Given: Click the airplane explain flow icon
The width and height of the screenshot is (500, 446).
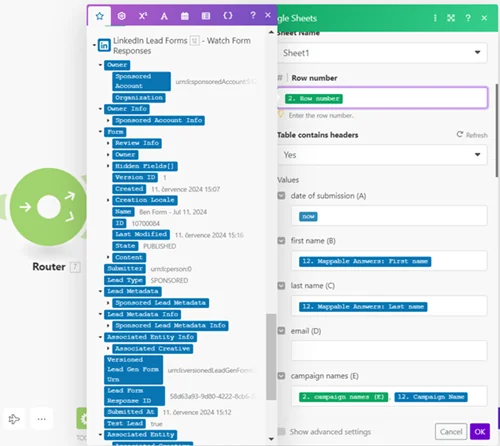Looking at the screenshot, I should tap(14, 419).
